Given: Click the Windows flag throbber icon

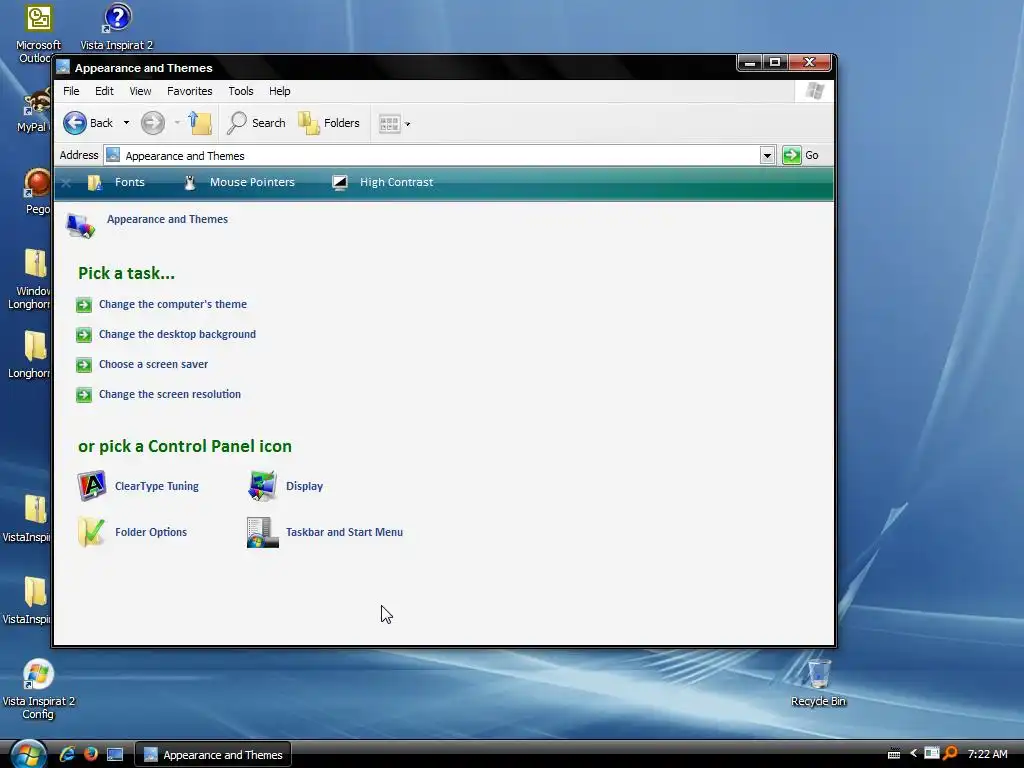Looking at the screenshot, I should click(x=814, y=91).
